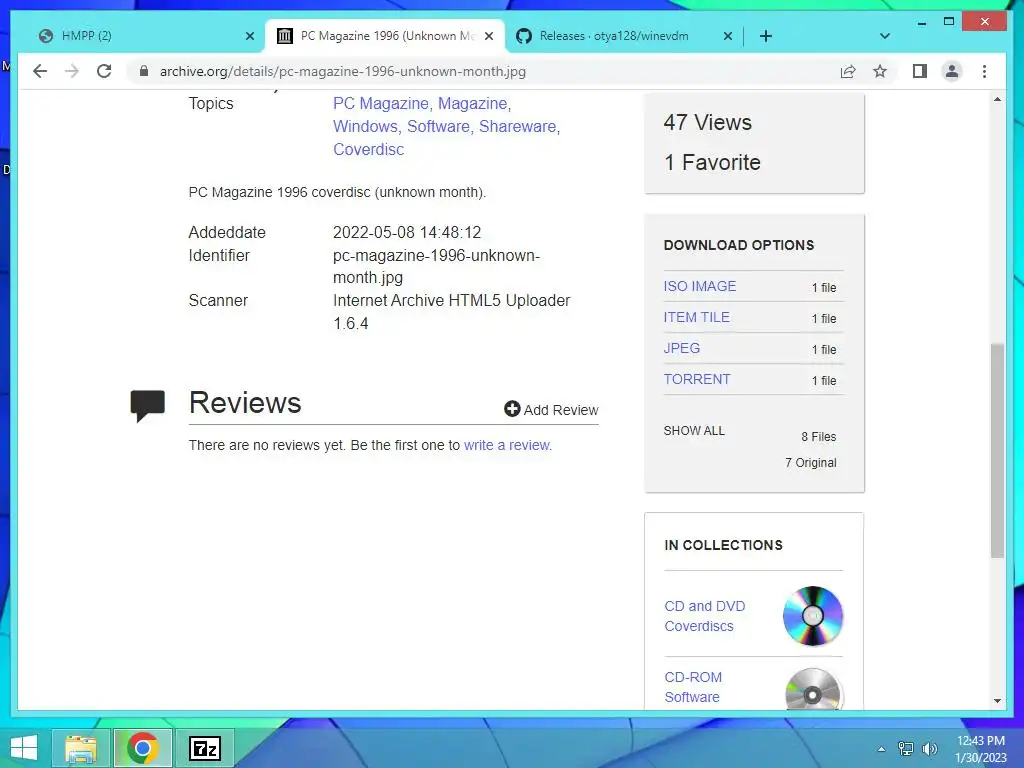Follow the 'write a review' link
The image size is (1024, 768).
(x=507, y=445)
